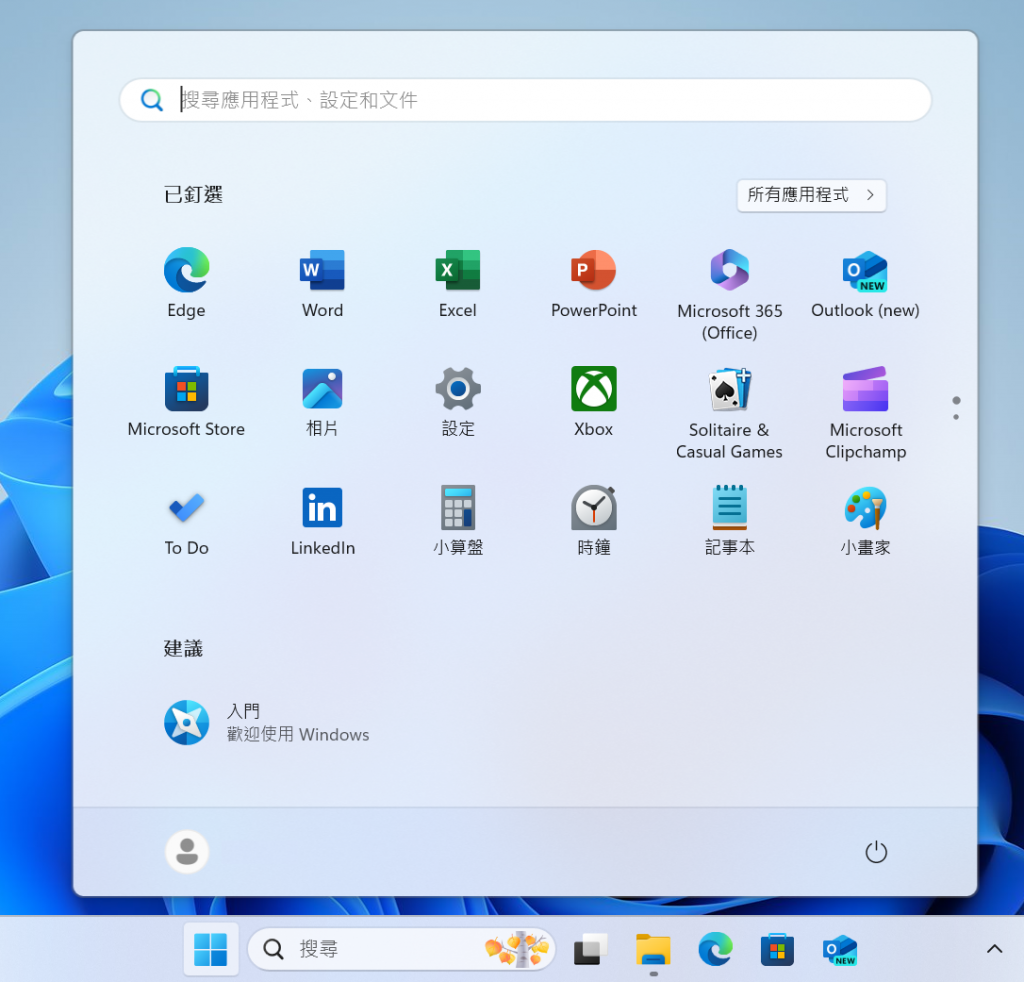Open Task View from the taskbar
1024x982 pixels.
coord(590,949)
